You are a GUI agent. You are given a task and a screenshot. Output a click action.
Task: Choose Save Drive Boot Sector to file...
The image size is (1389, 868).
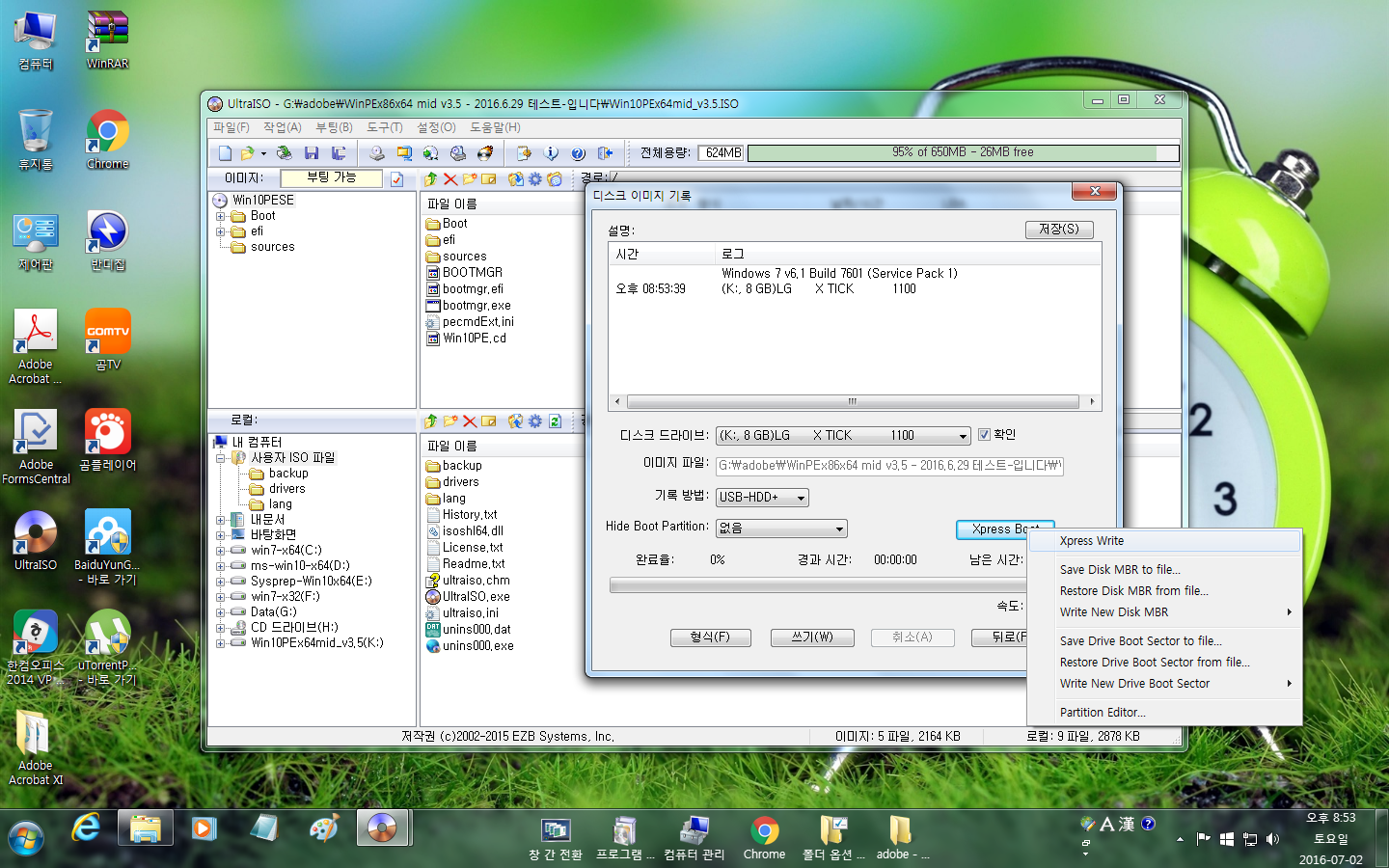1164,641
